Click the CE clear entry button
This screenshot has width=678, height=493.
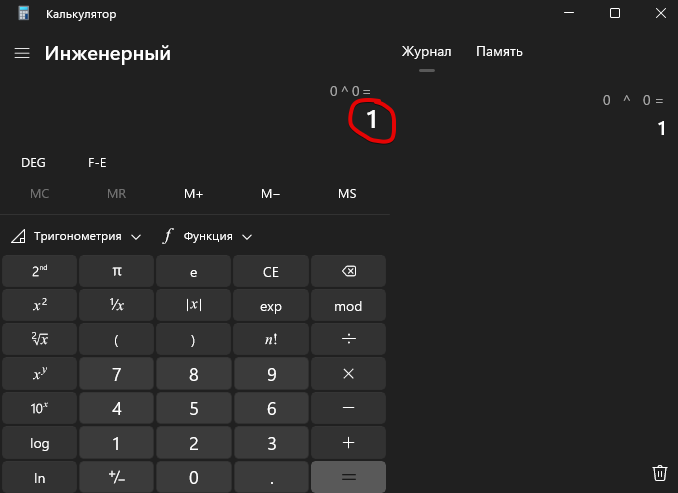pyautogui.click(x=271, y=271)
